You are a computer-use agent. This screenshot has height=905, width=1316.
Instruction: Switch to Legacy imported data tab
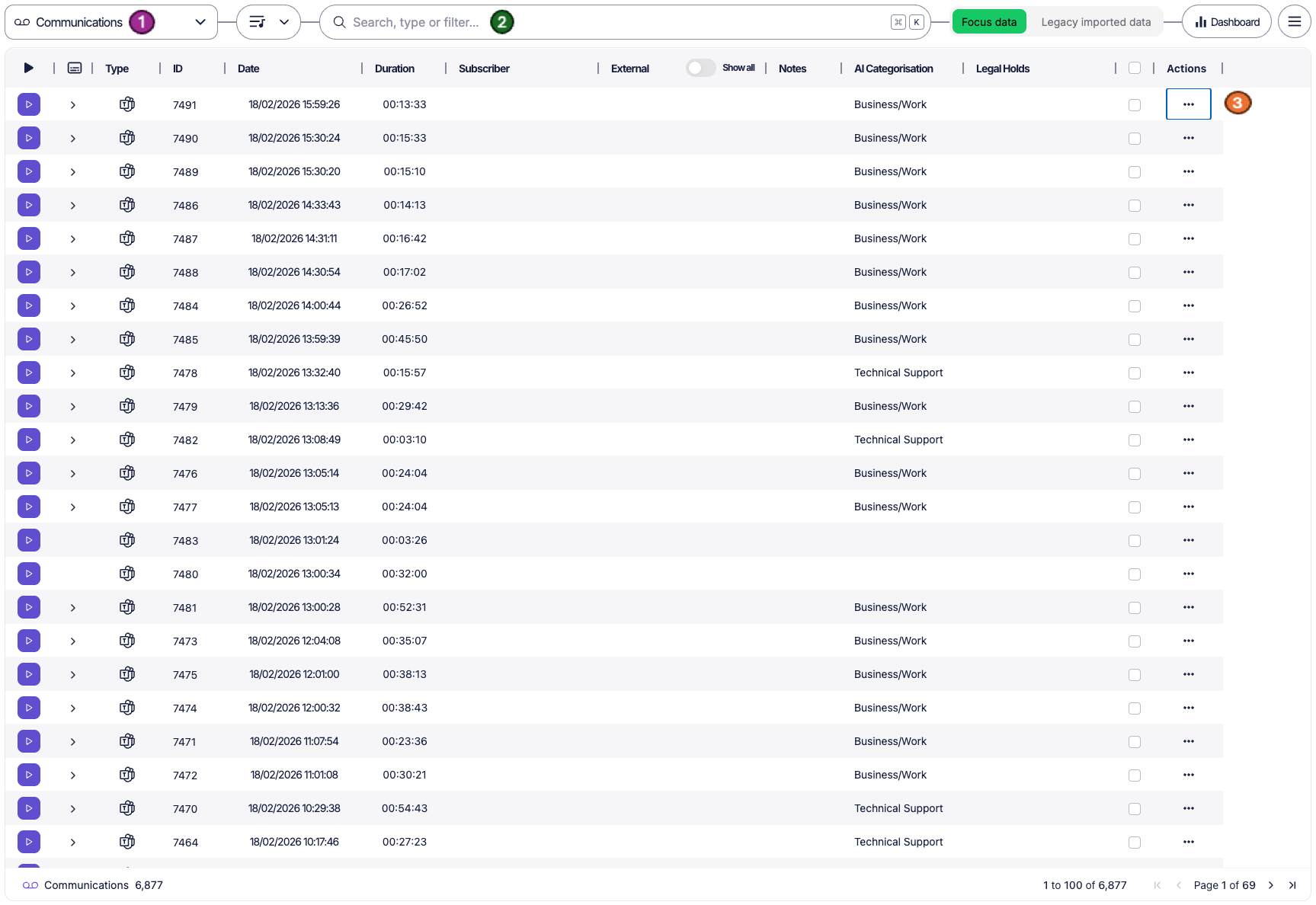[1096, 22]
